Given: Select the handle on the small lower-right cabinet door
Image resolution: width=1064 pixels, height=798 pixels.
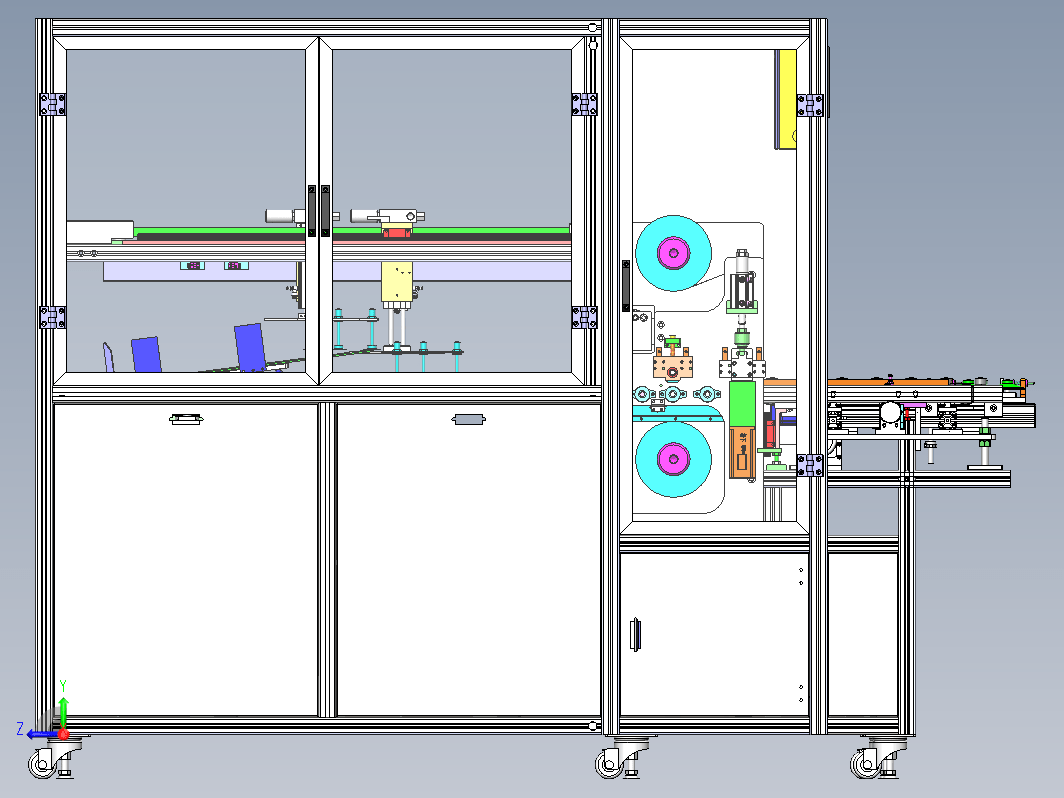Looking at the screenshot, I should tap(636, 634).
